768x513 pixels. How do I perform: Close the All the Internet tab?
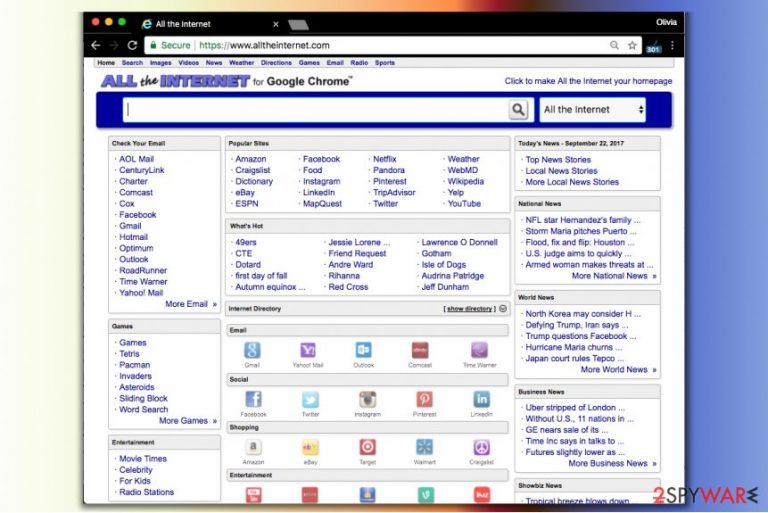coord(276,24)
